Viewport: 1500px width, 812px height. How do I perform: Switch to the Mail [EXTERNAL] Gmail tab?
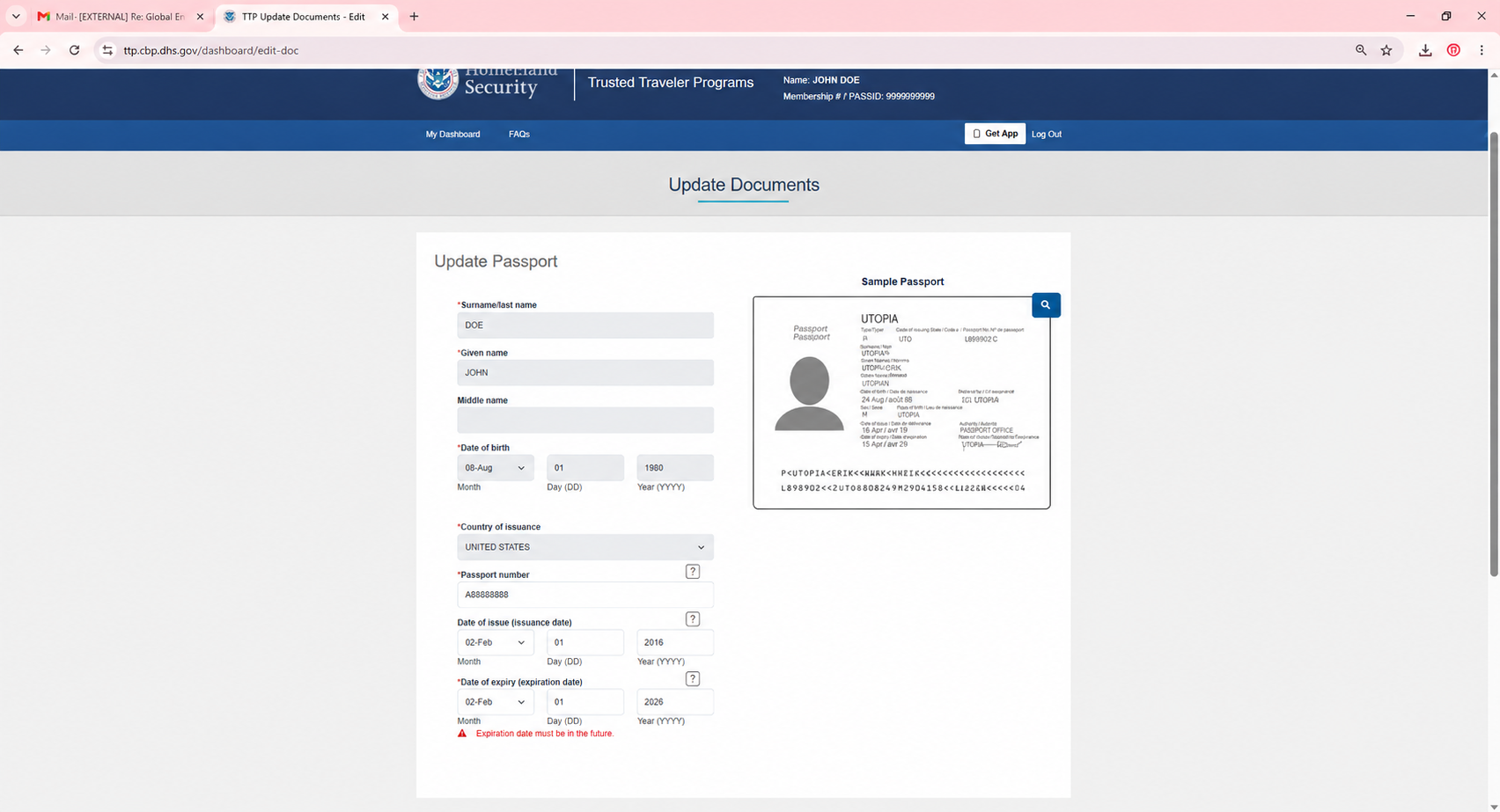121,17
